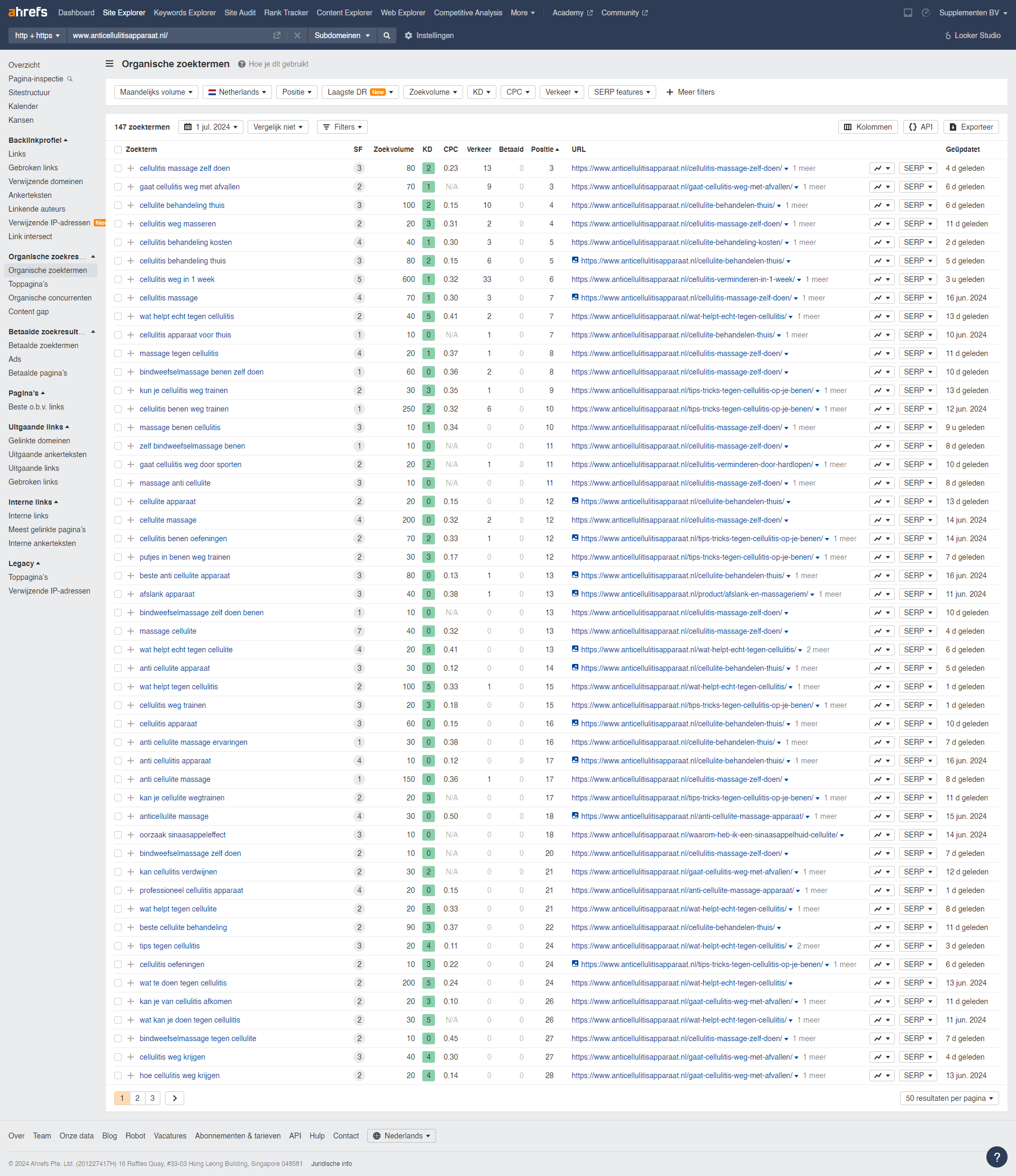Image resolution: width=1016 pixels, height=1176 pixels.
Task: Click the Ahrefs logo
Action: pyautogui.click(x=28, y=12)
